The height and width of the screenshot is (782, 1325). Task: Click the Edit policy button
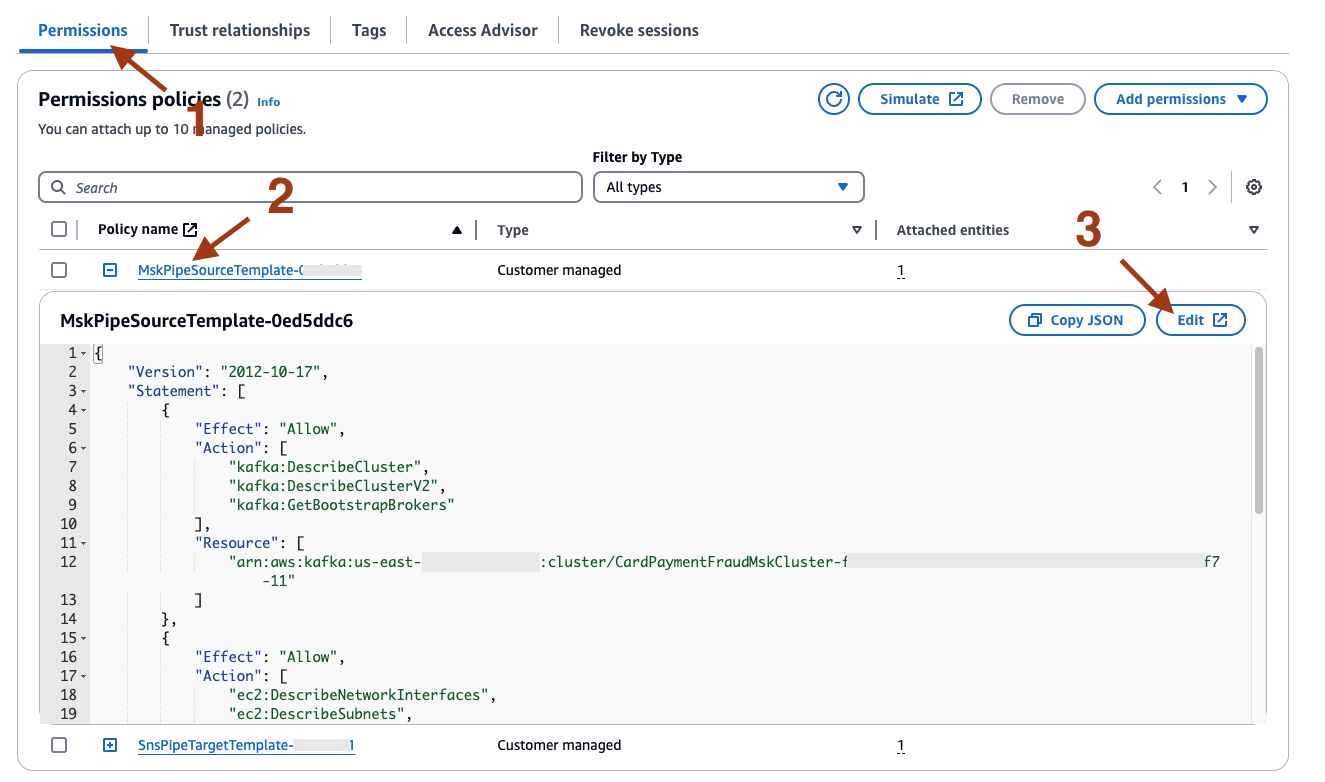click(1201, 320)
